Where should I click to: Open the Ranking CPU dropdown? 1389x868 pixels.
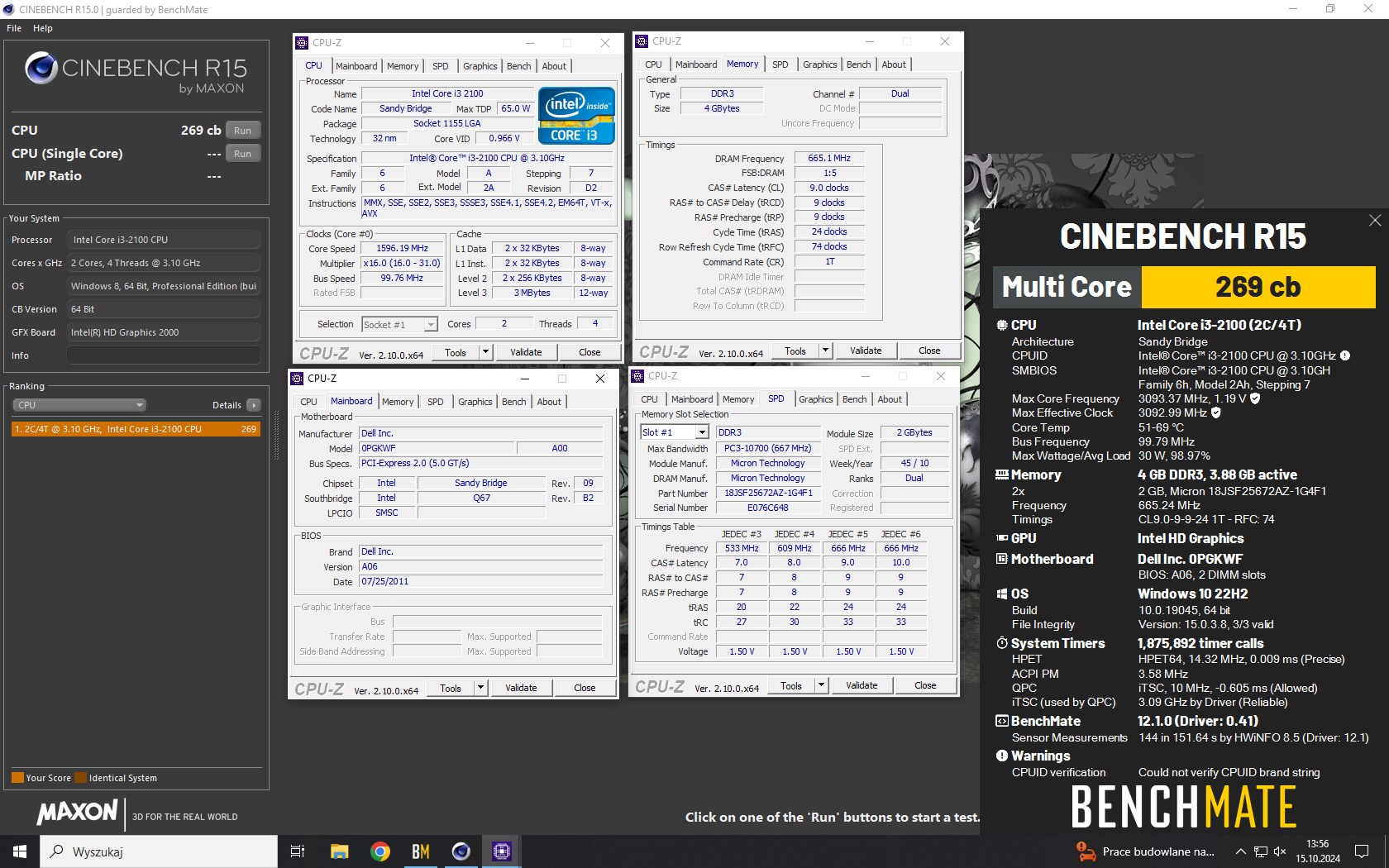coord(79,405)
